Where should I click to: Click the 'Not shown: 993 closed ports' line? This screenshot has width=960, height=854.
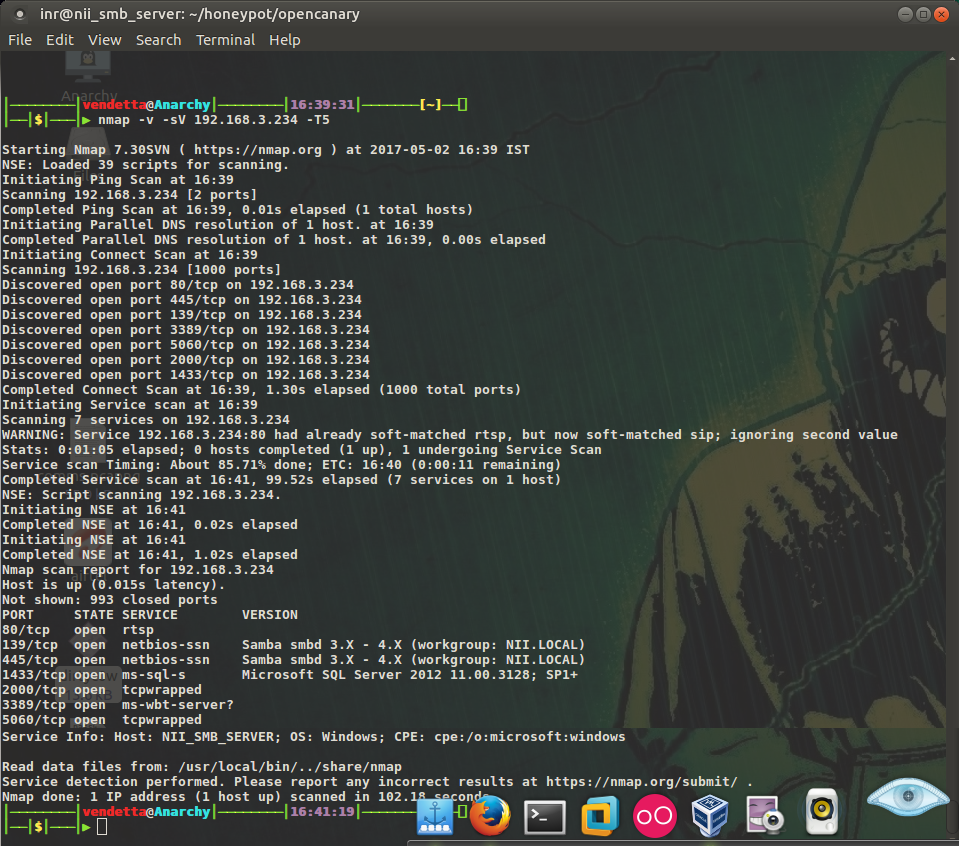coord(110,600)
